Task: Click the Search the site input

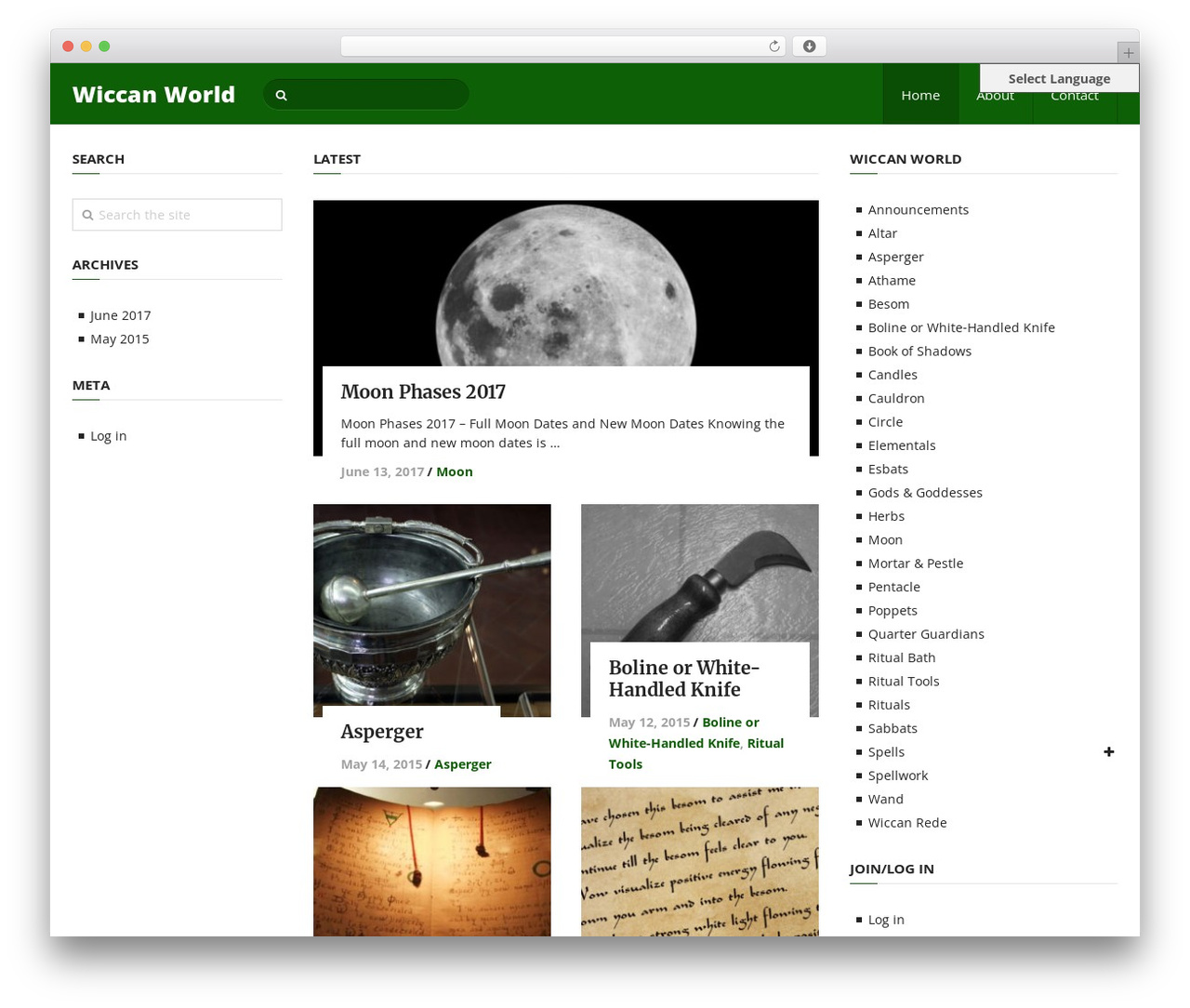Action: (x=177, y=215)
